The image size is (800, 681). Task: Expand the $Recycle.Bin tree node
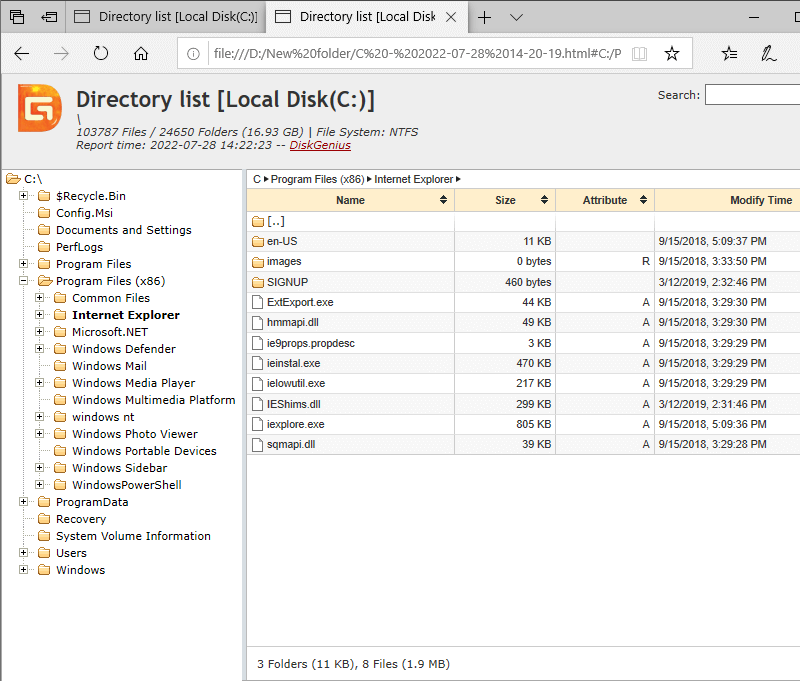click(23, 195)
